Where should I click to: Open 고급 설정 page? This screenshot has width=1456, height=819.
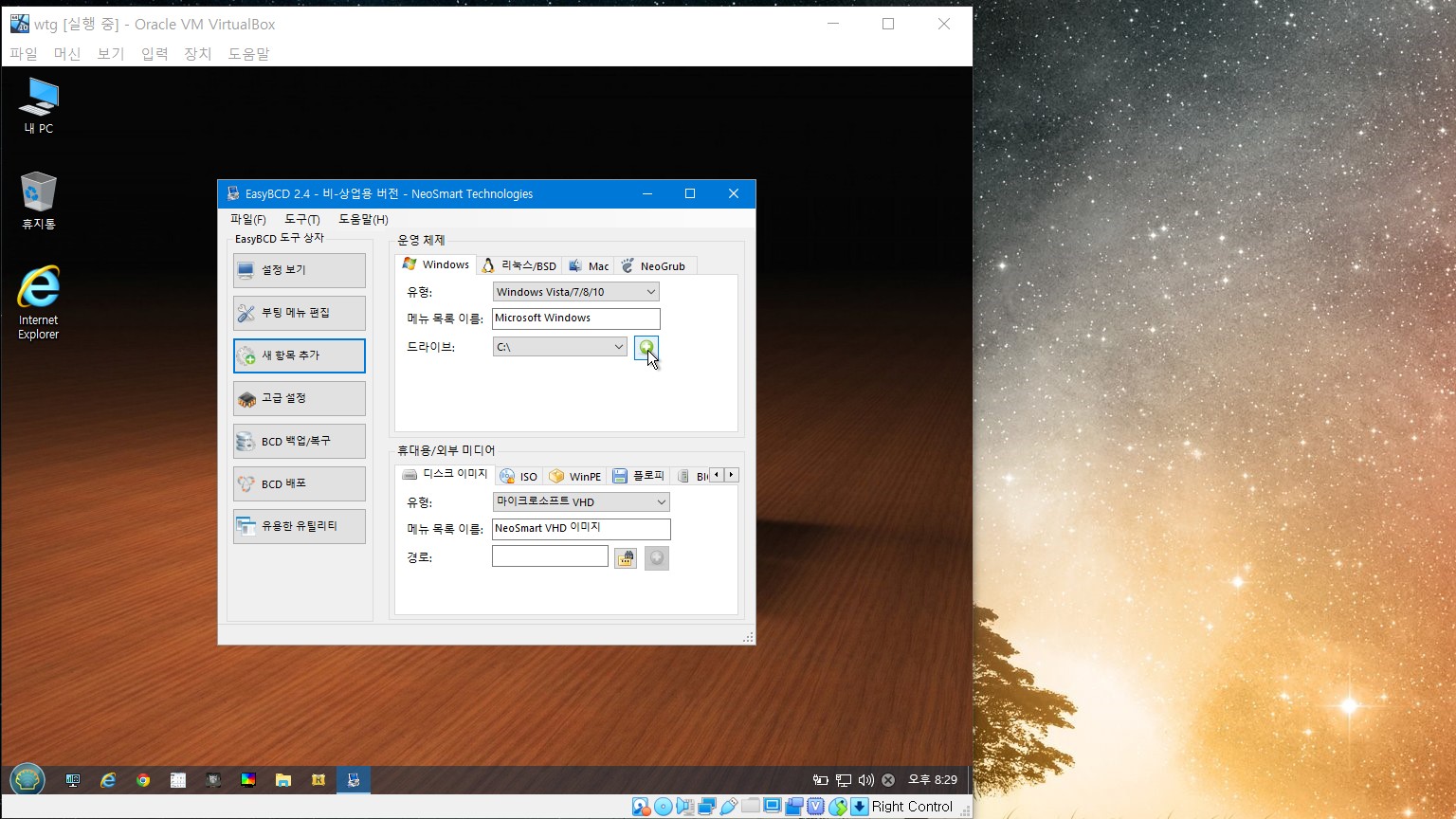(x=300, y=398)
